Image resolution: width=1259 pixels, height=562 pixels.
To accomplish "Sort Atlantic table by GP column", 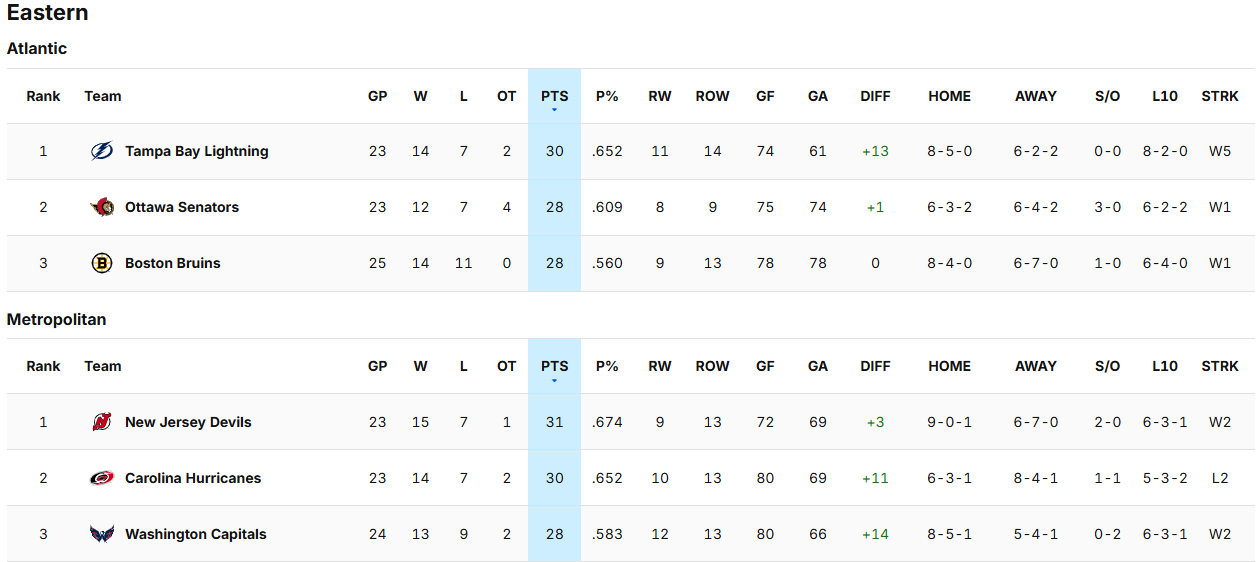I will 377,97.
